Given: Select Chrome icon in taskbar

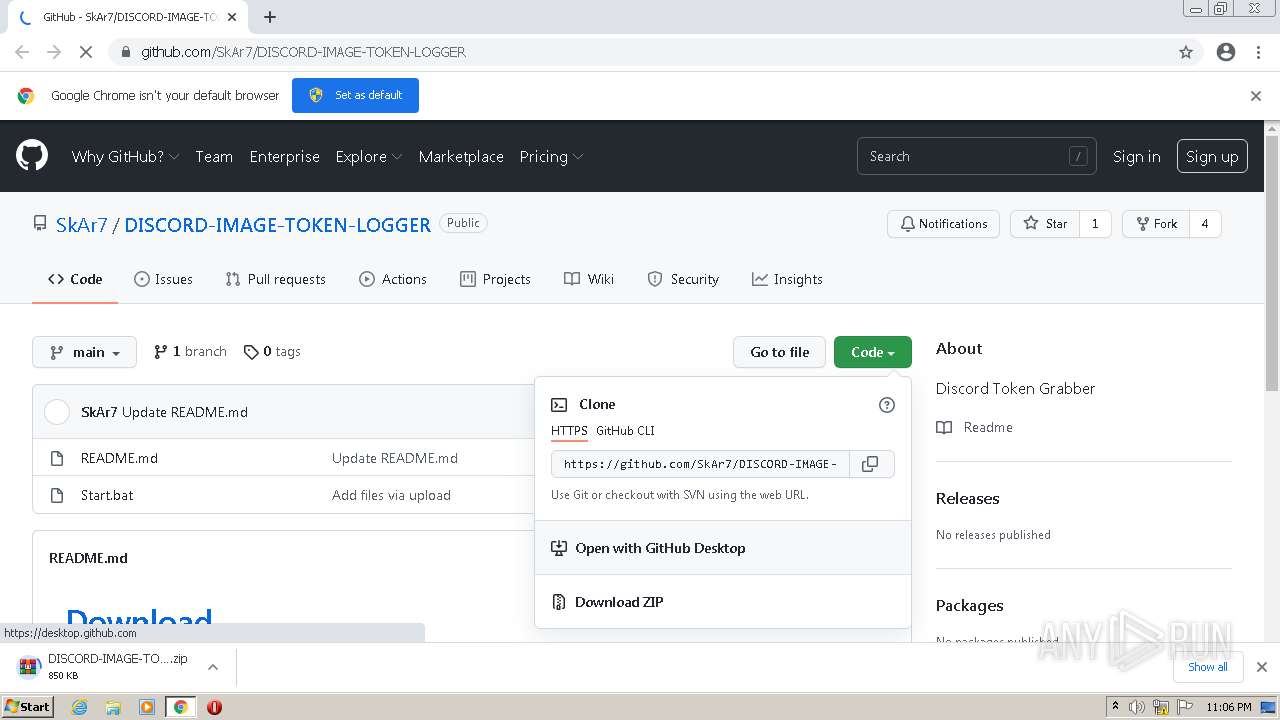Looking at the screenshot, I should click(x=180, y=707).
